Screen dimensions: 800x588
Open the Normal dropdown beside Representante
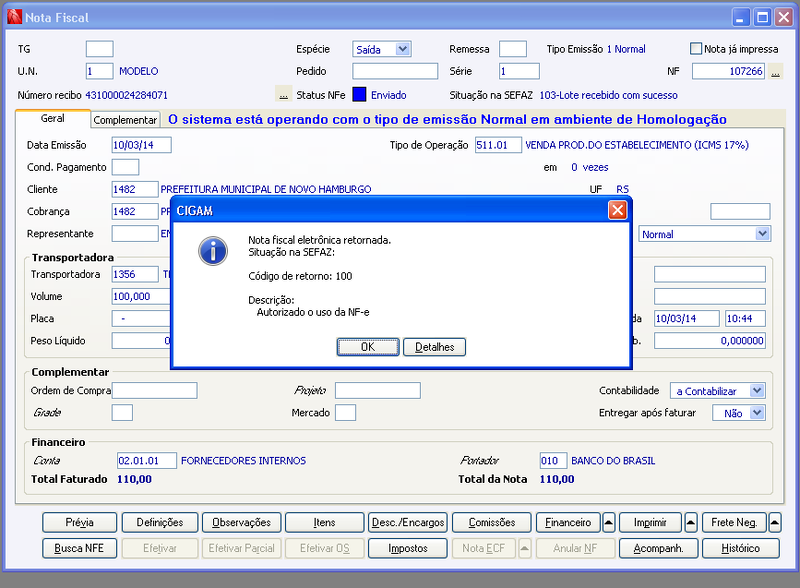pyautogui.click(x=762, y=234)
